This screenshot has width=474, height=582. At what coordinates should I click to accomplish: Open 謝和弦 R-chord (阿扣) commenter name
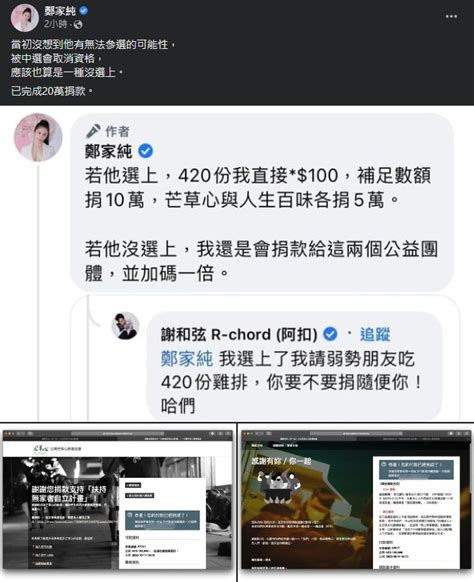tap(239, 334)
